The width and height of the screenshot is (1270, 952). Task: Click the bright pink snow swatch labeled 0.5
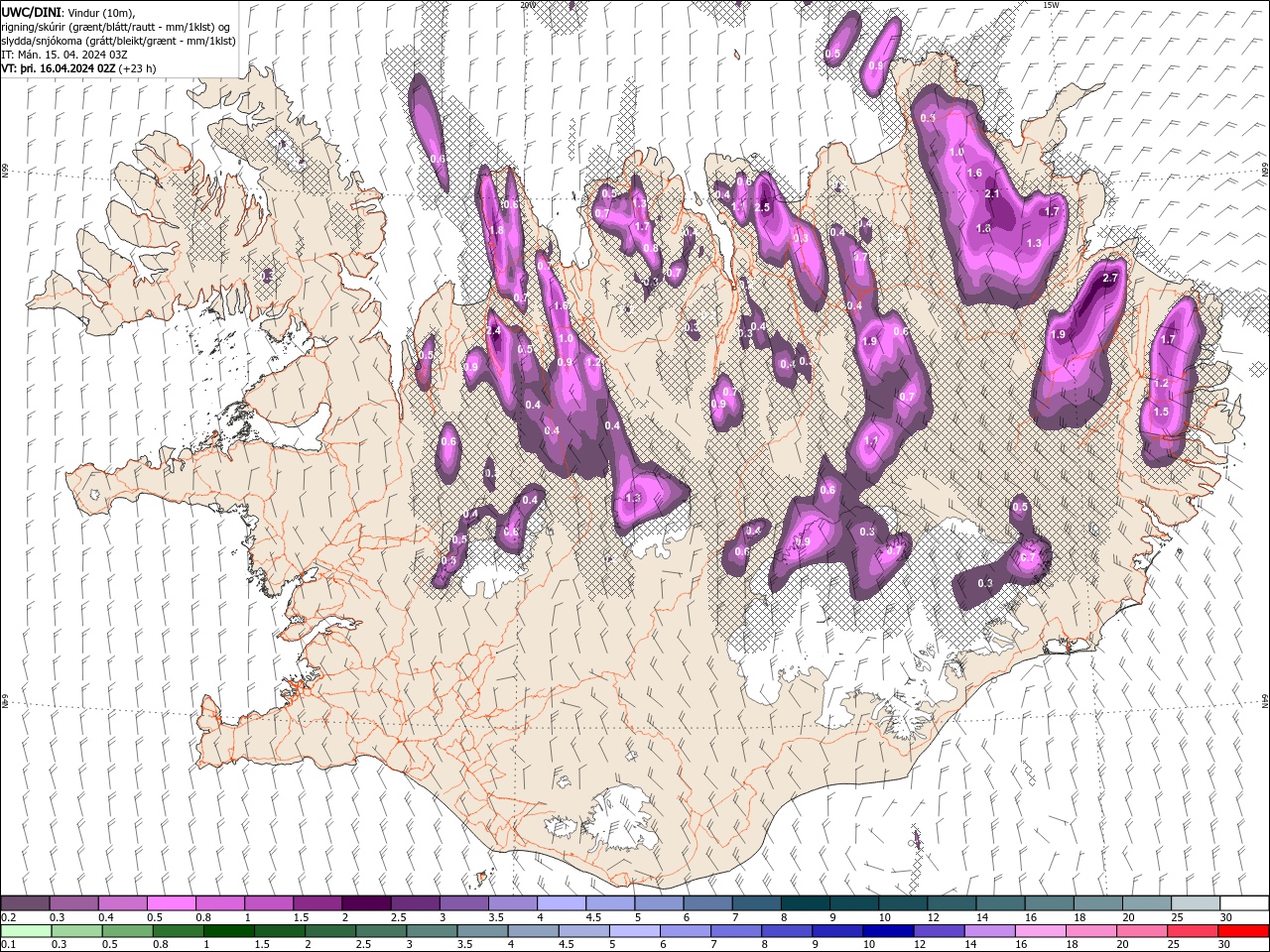pyautogui.click(x=171, y=903)
